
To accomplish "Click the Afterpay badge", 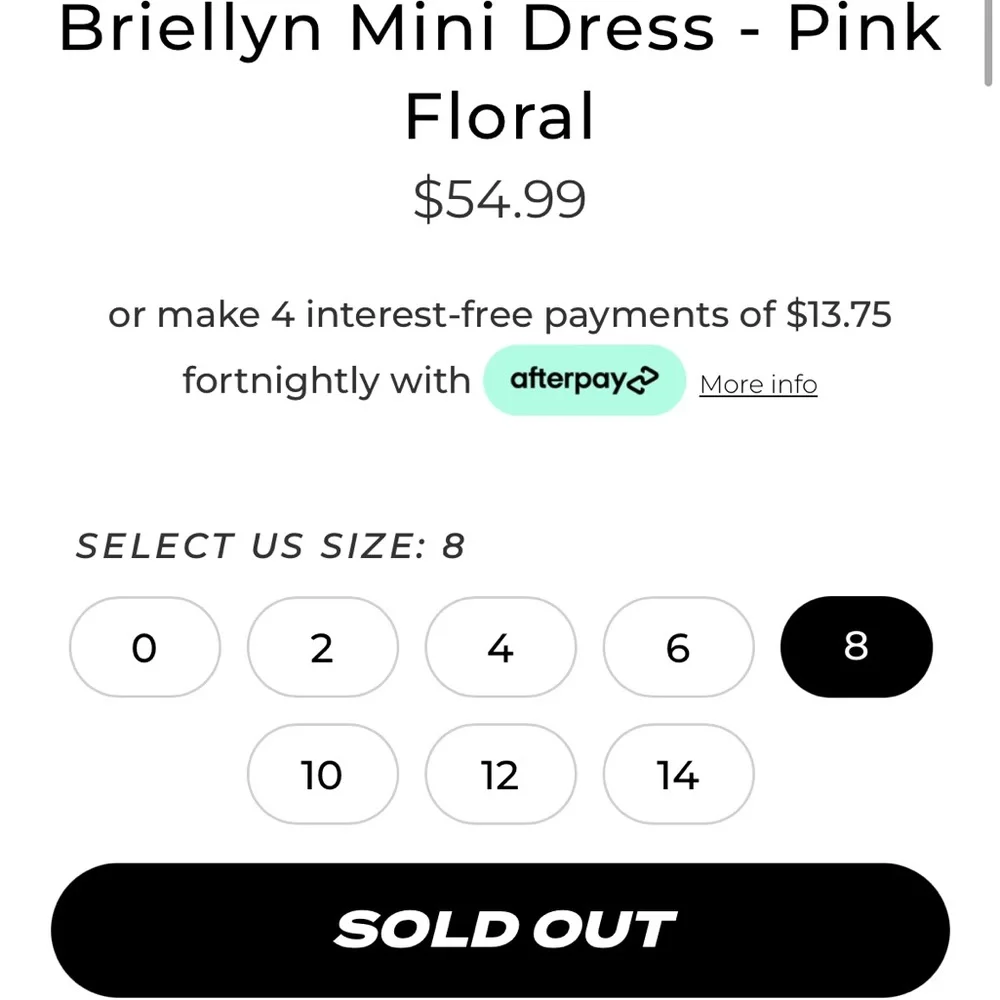I will (584, 379).
